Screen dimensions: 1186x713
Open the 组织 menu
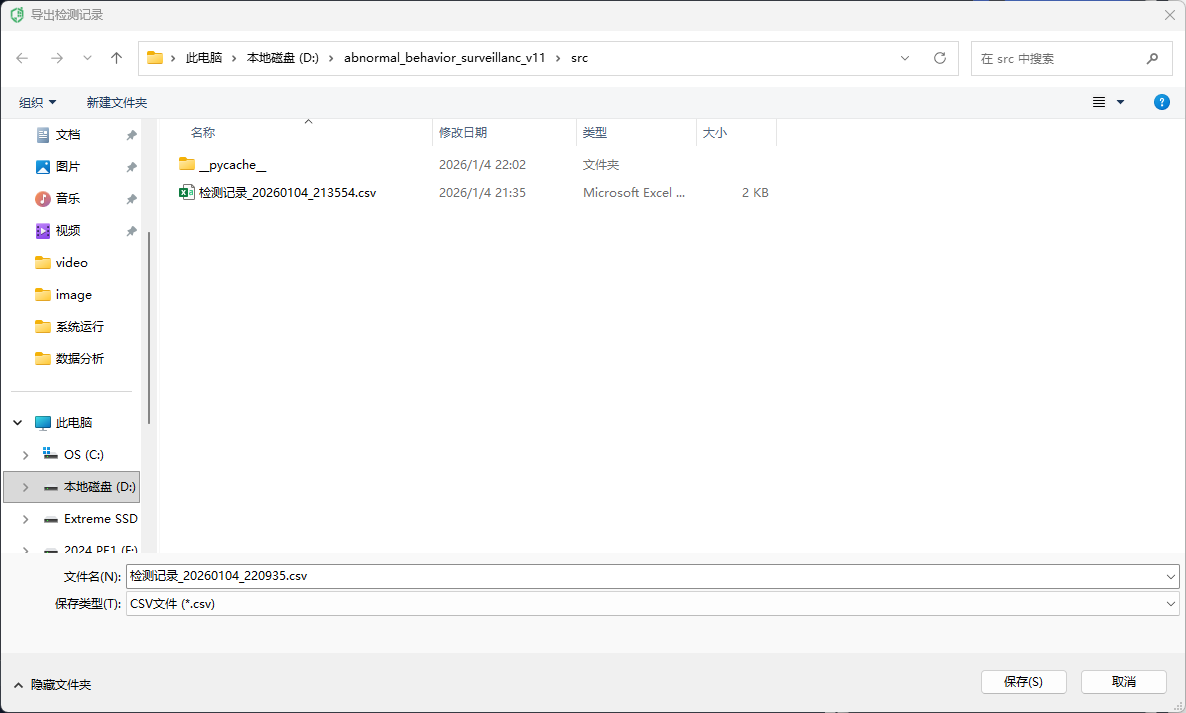point(38,102)
